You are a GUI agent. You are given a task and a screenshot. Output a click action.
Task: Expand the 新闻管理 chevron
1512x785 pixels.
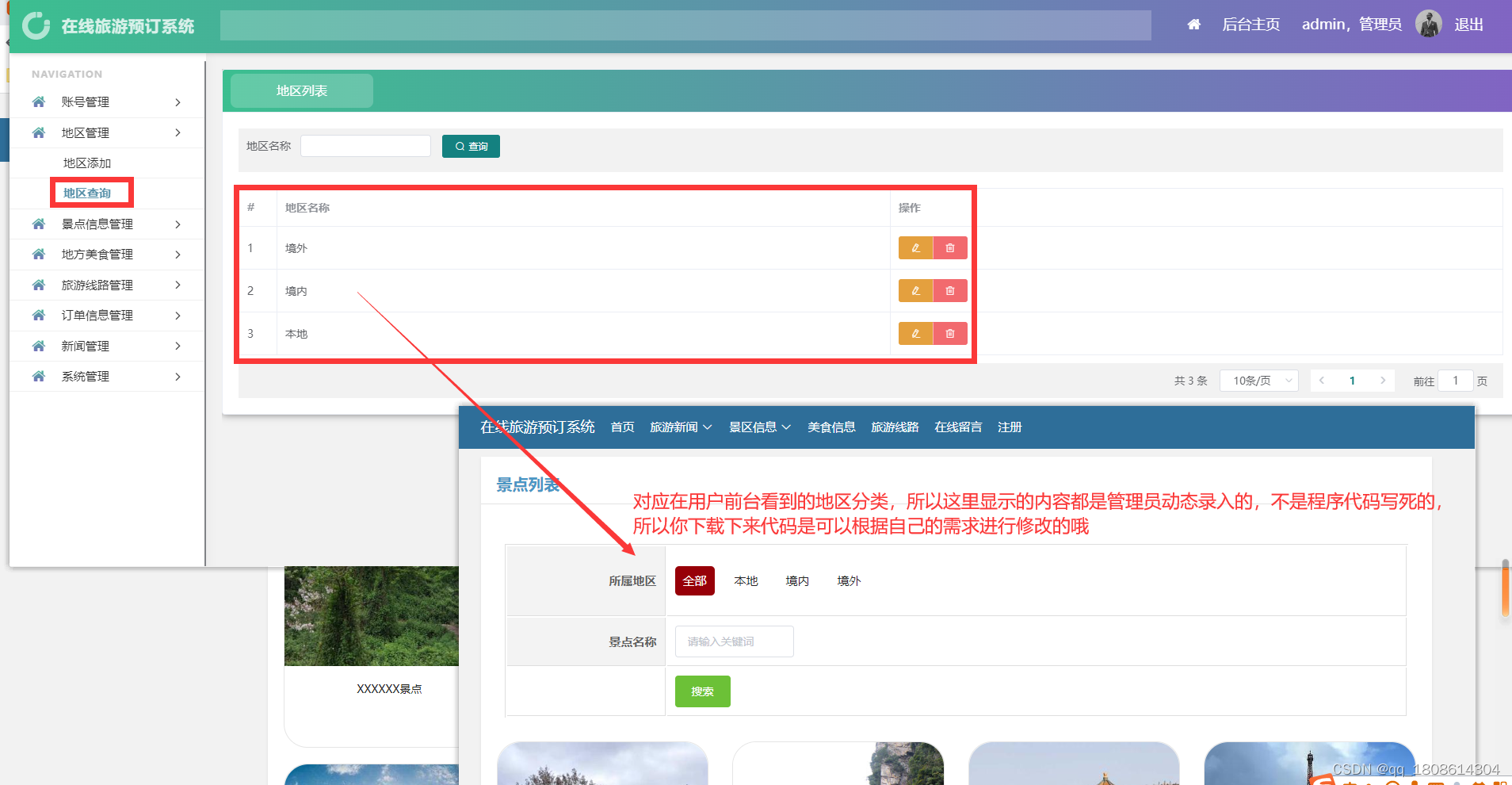(x=178, y=346)
